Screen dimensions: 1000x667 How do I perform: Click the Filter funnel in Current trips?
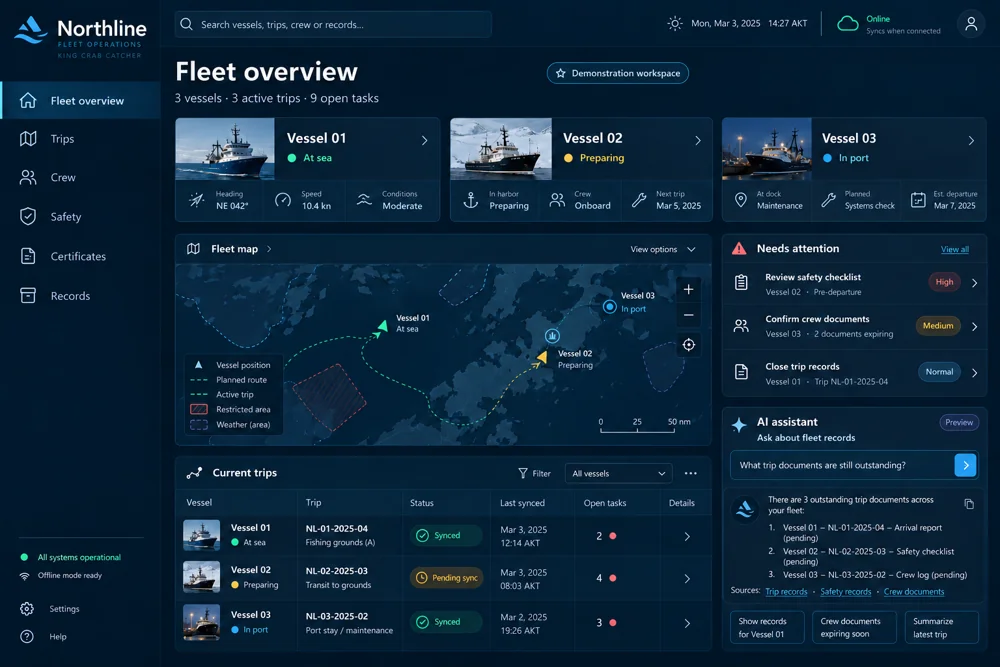[x=523, y=473]
